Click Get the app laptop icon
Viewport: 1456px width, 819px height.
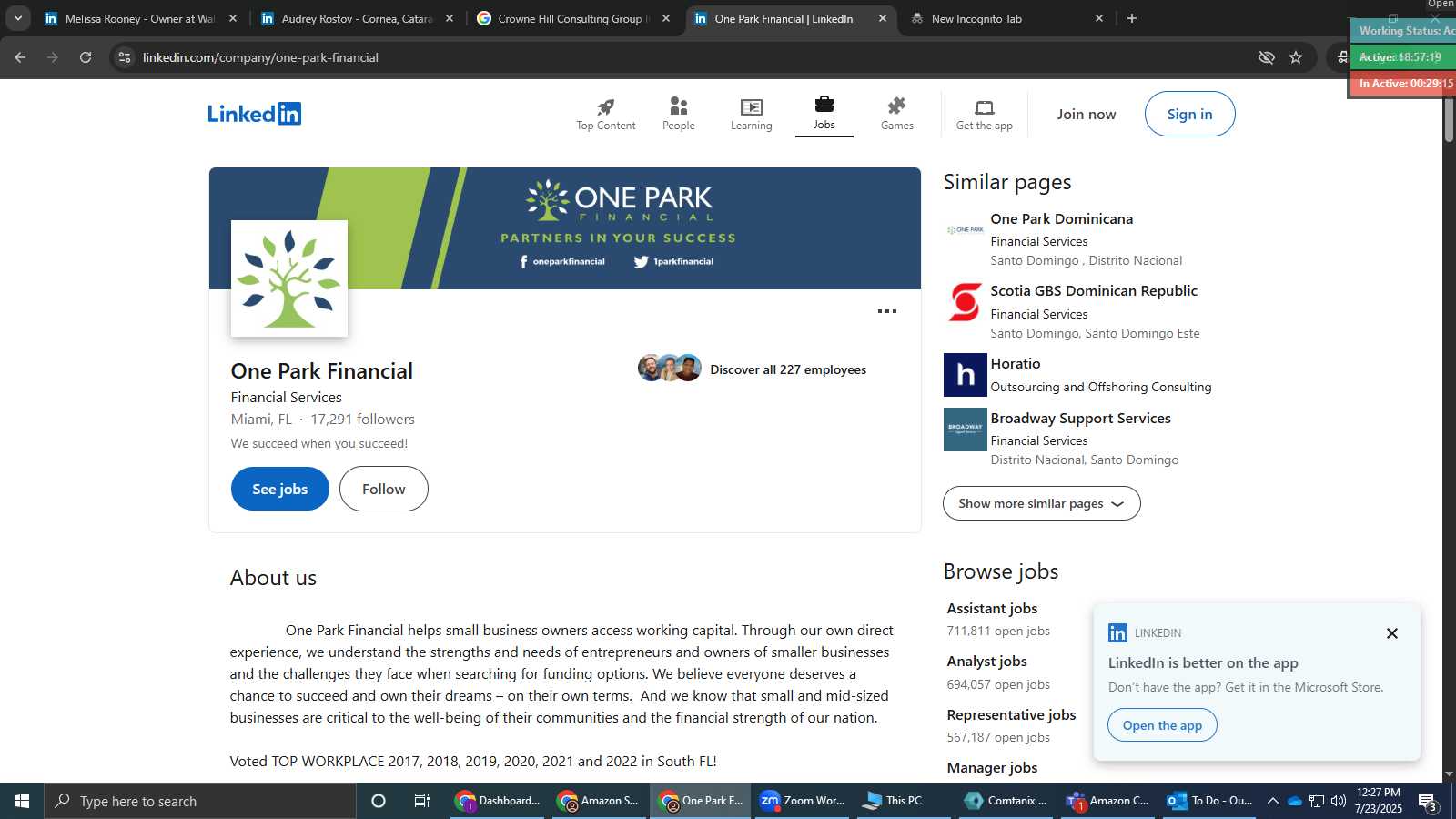[x=985, y=106]
